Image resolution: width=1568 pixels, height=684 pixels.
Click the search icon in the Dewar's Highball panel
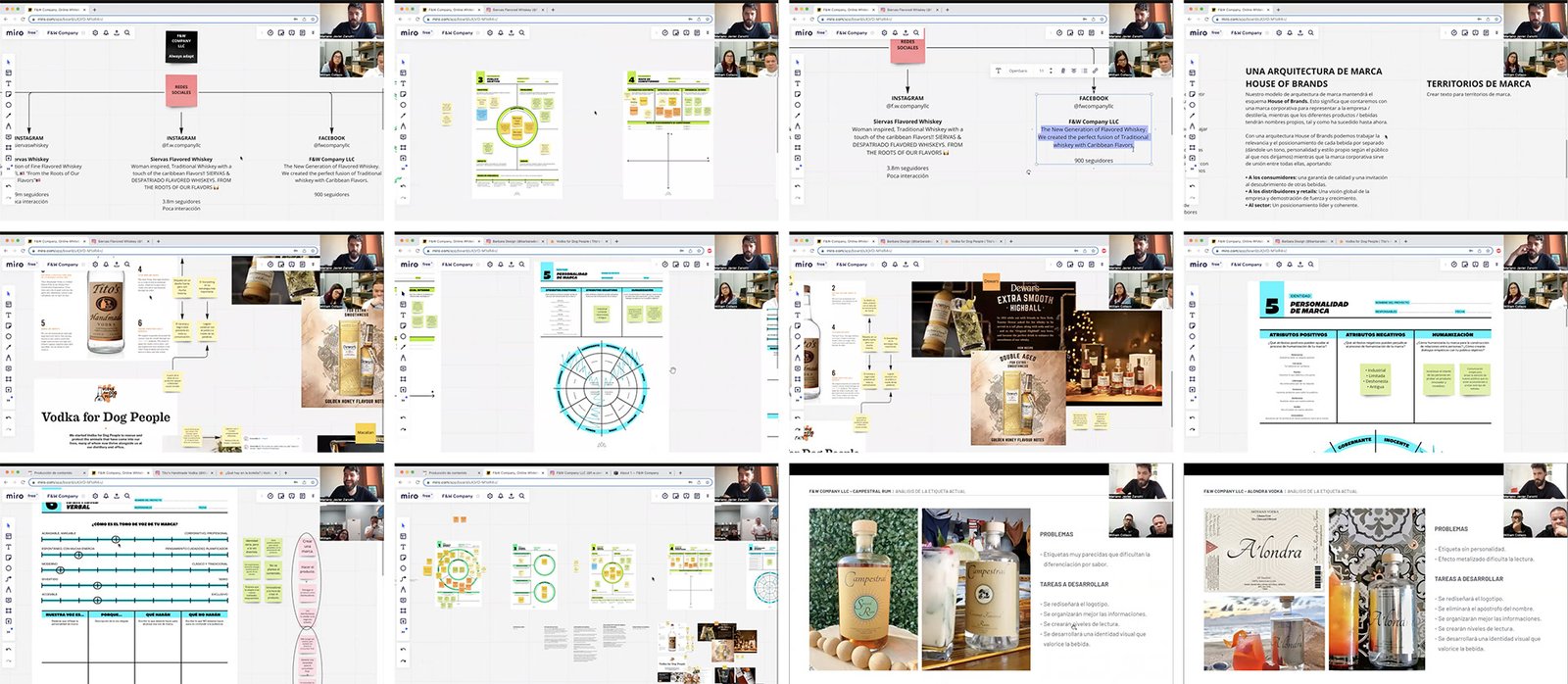pyautogui.click(x=916, y=264)
